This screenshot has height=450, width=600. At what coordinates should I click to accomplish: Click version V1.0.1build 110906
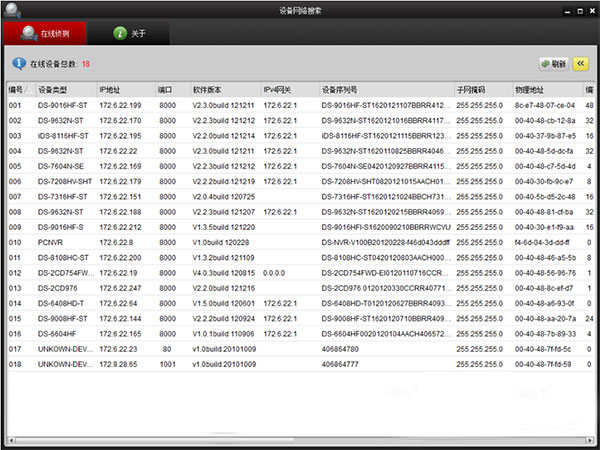click(223, 334)
